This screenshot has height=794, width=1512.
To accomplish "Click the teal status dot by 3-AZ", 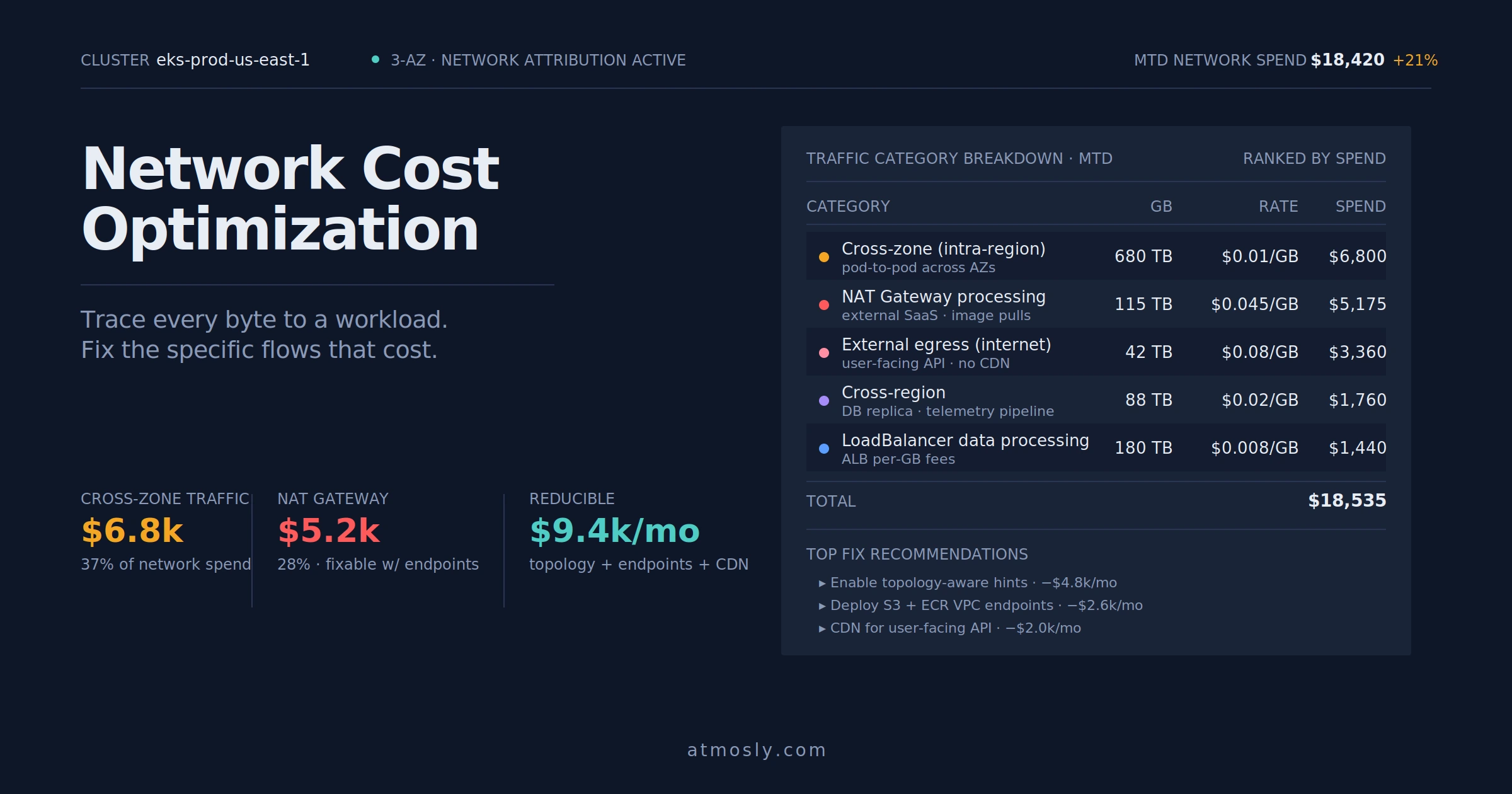I will pyautogui.click(x=375, y=60).
